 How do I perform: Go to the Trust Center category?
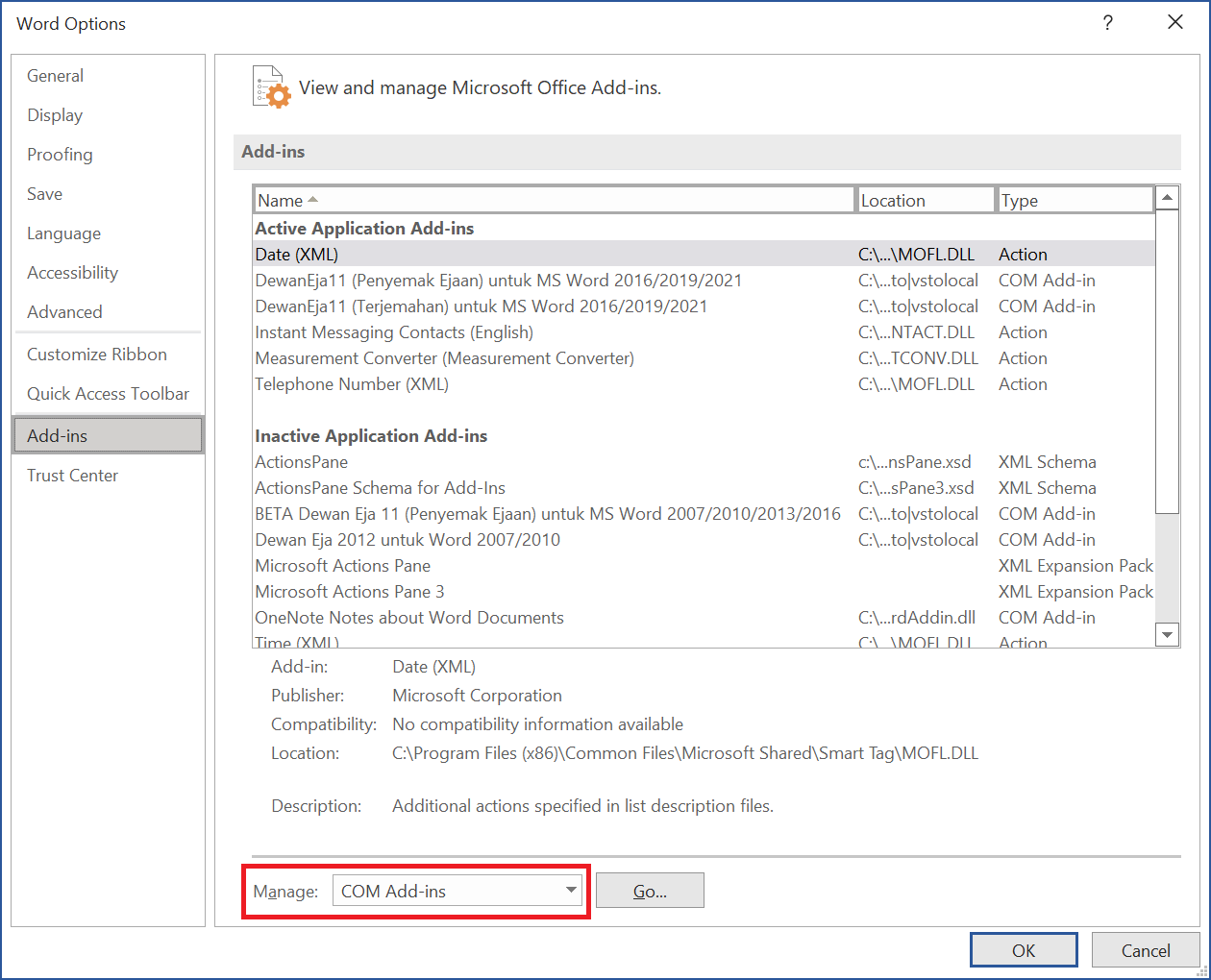point(72,476)
